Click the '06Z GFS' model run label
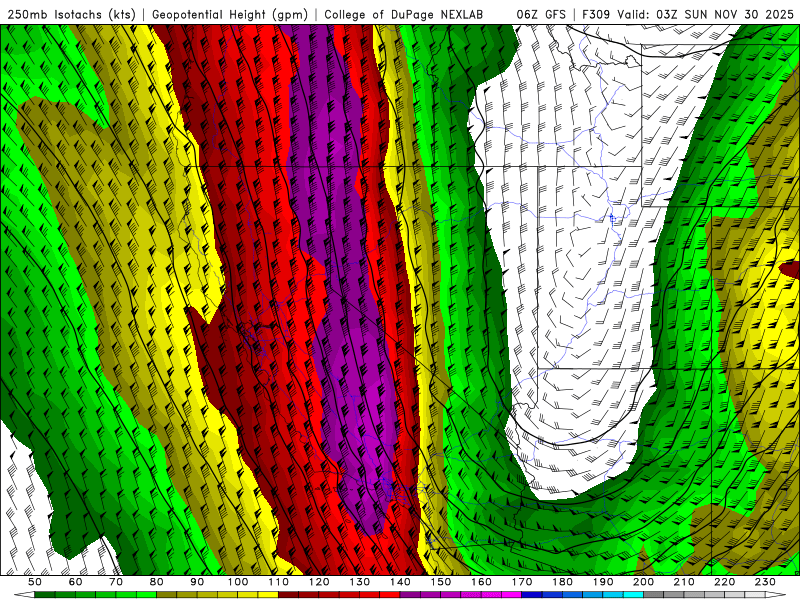Screen dimensions: 800x600 pos(541,15)
